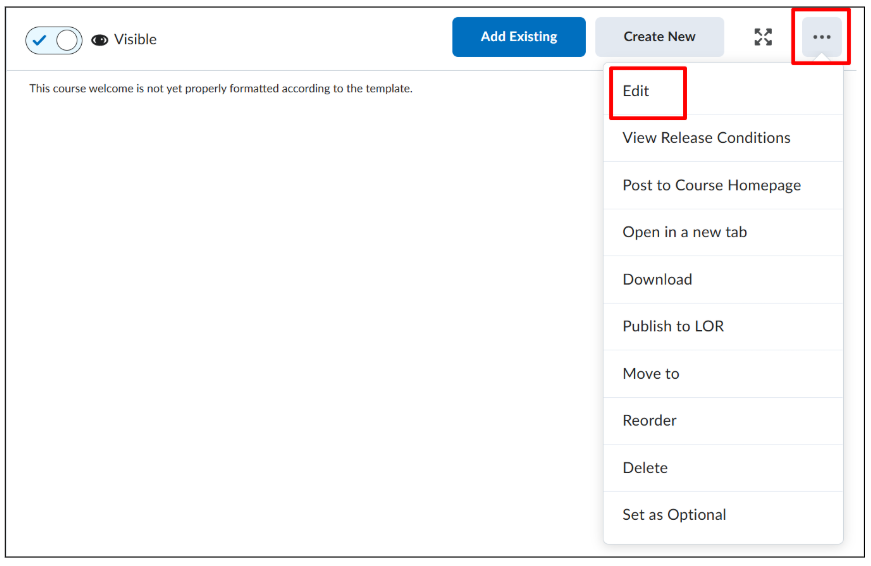
Task: Click the checkmark inside the visibility switch
Action: [39, 40]
